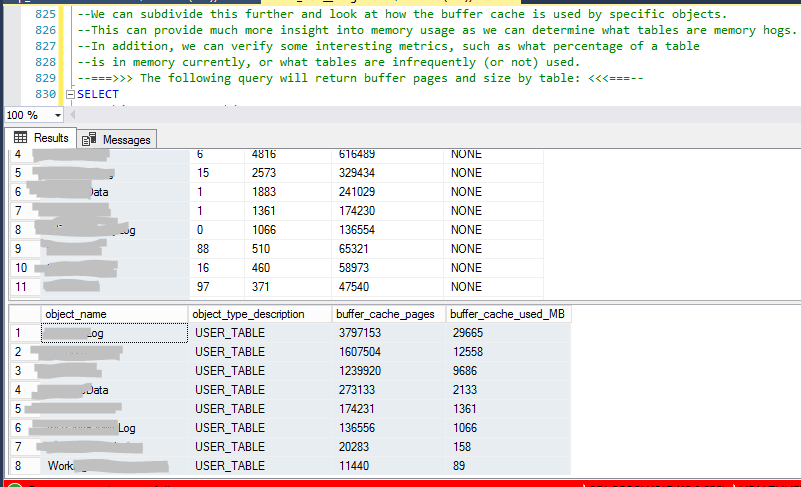Select the cell with value 1883
Viewport: 801px width, 487px height.
288,192
